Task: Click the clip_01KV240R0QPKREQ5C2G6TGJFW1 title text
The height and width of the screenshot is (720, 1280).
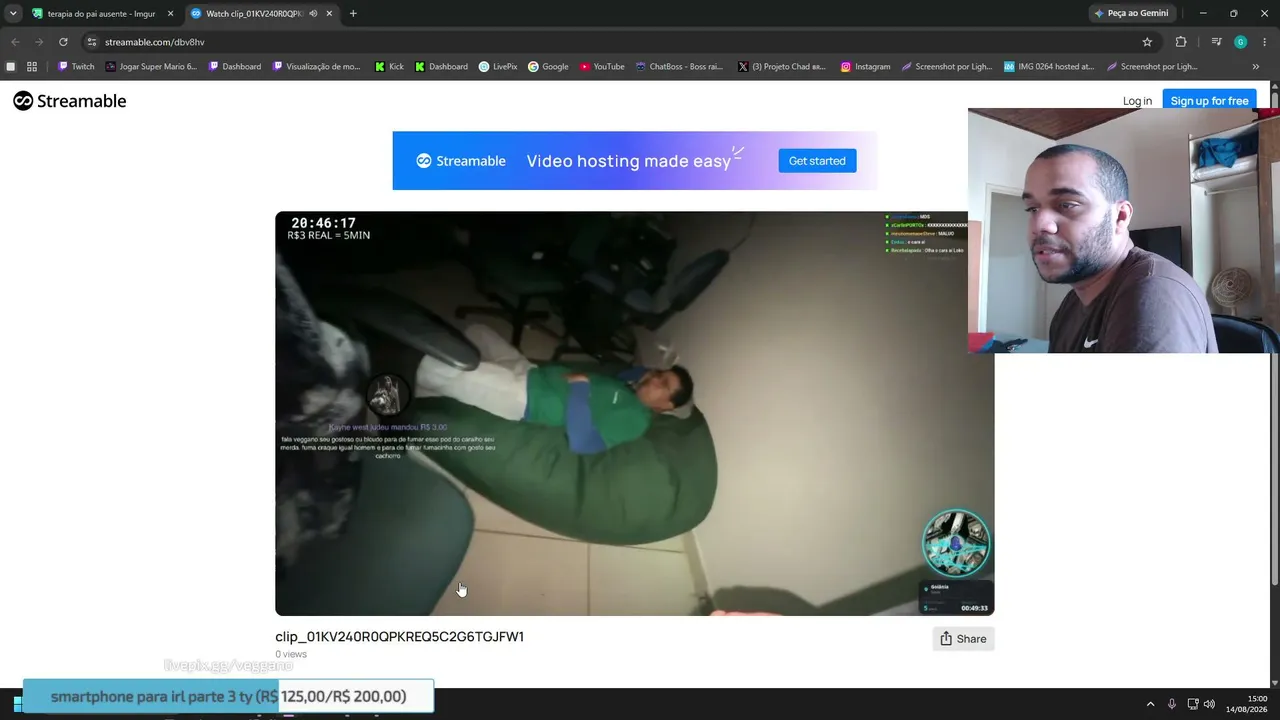Action: pos(399,637)
